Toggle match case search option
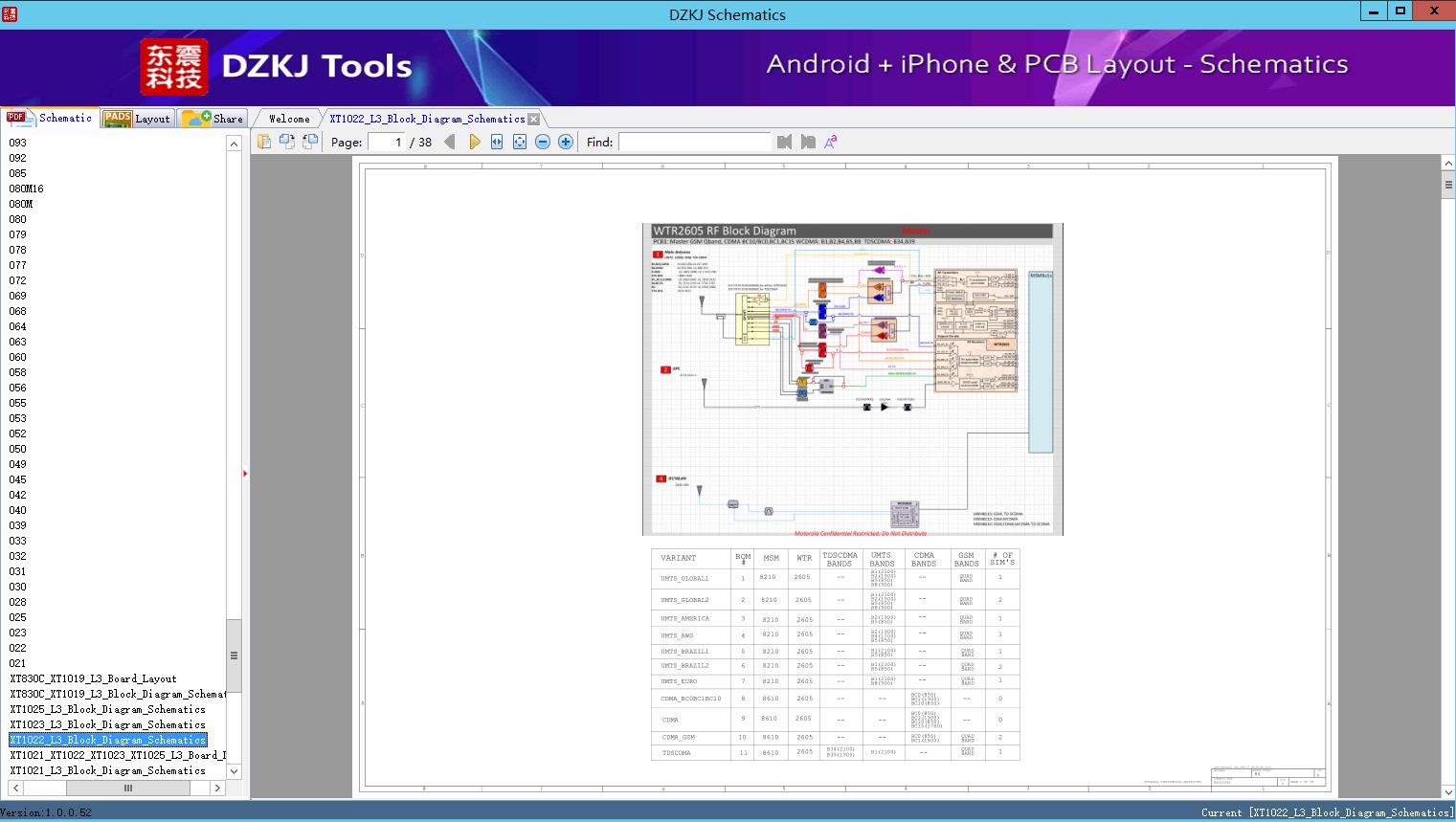This screenshot has width=1456, height=822. click(x=831, y=142)
